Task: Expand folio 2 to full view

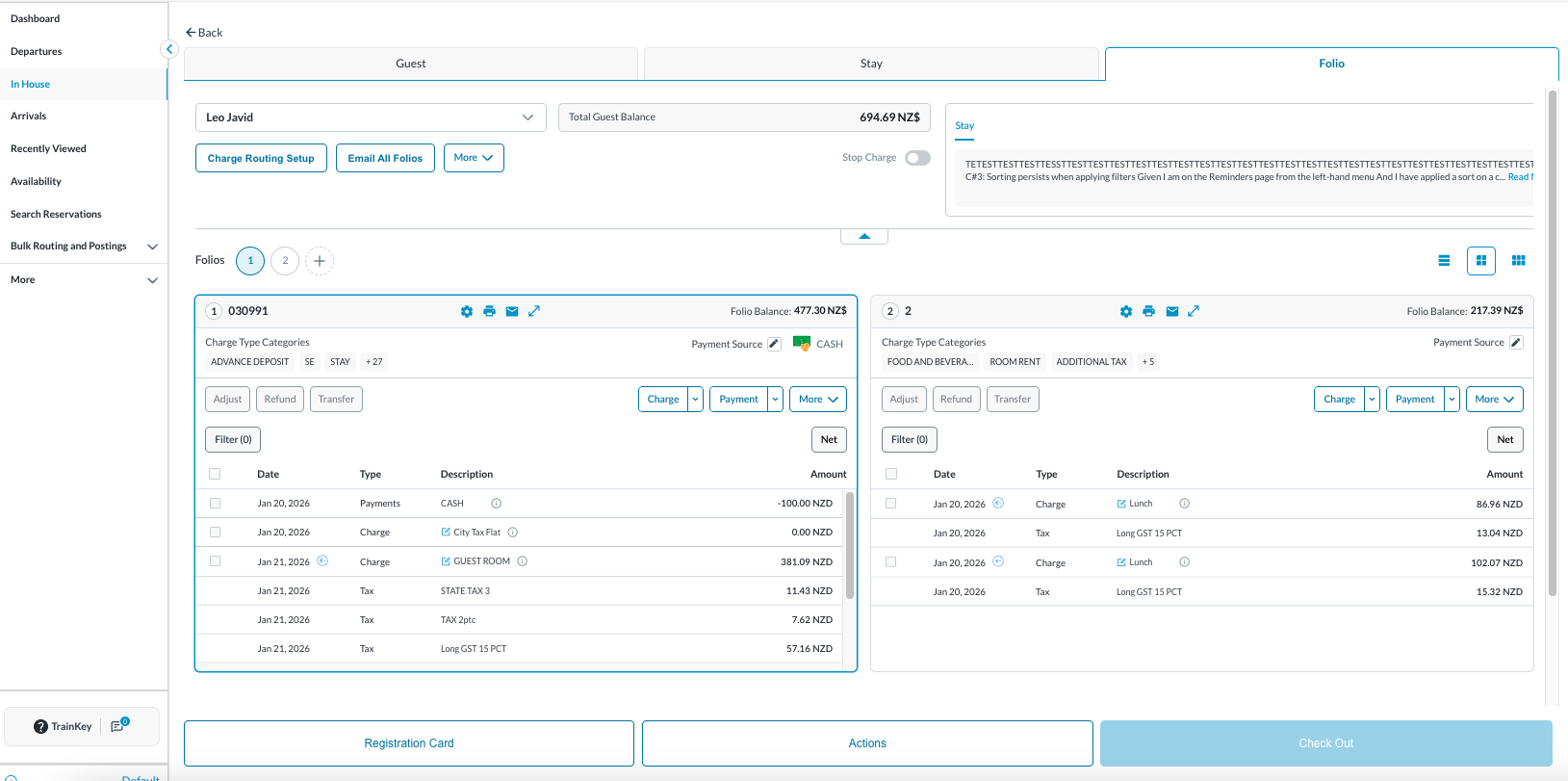Action: tap(1194, 311)
